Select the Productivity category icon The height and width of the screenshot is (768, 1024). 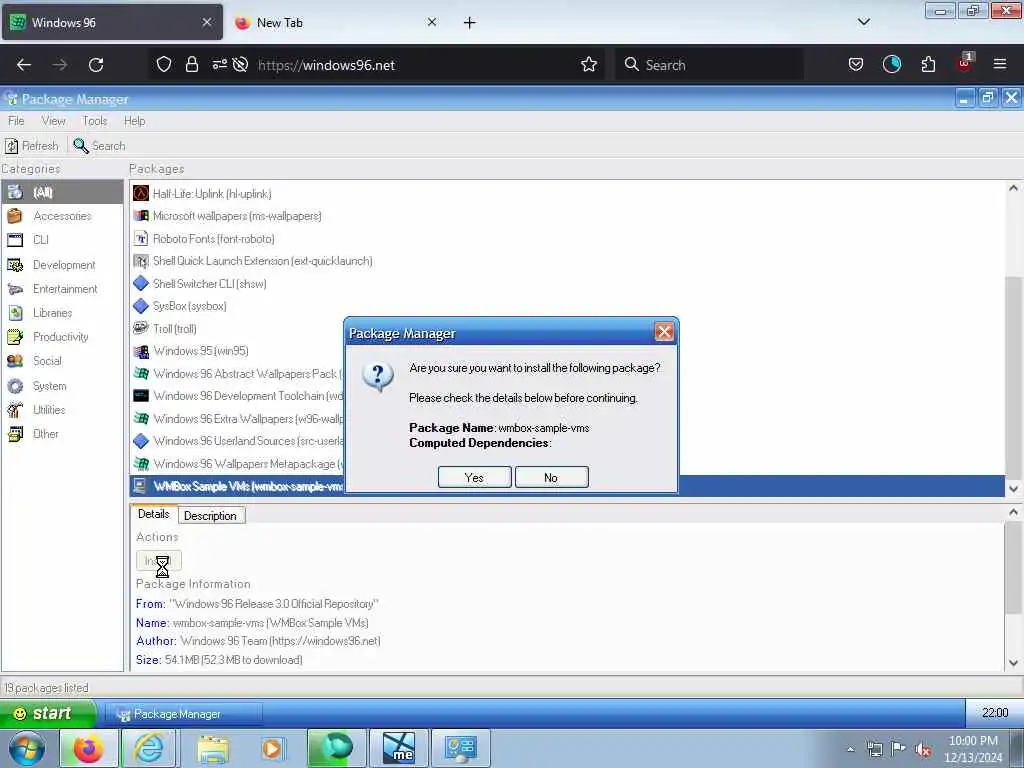click(15, 337)
